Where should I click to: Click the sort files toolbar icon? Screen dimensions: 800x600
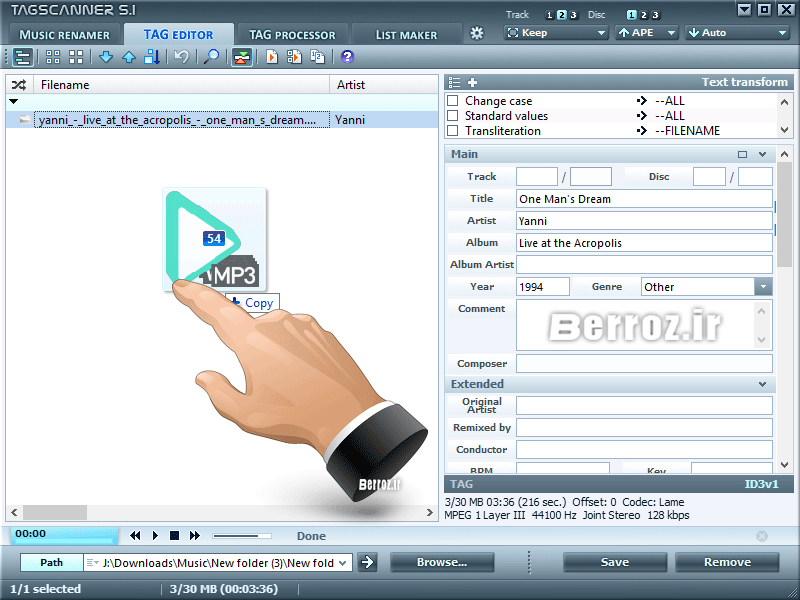coord(152,57)
